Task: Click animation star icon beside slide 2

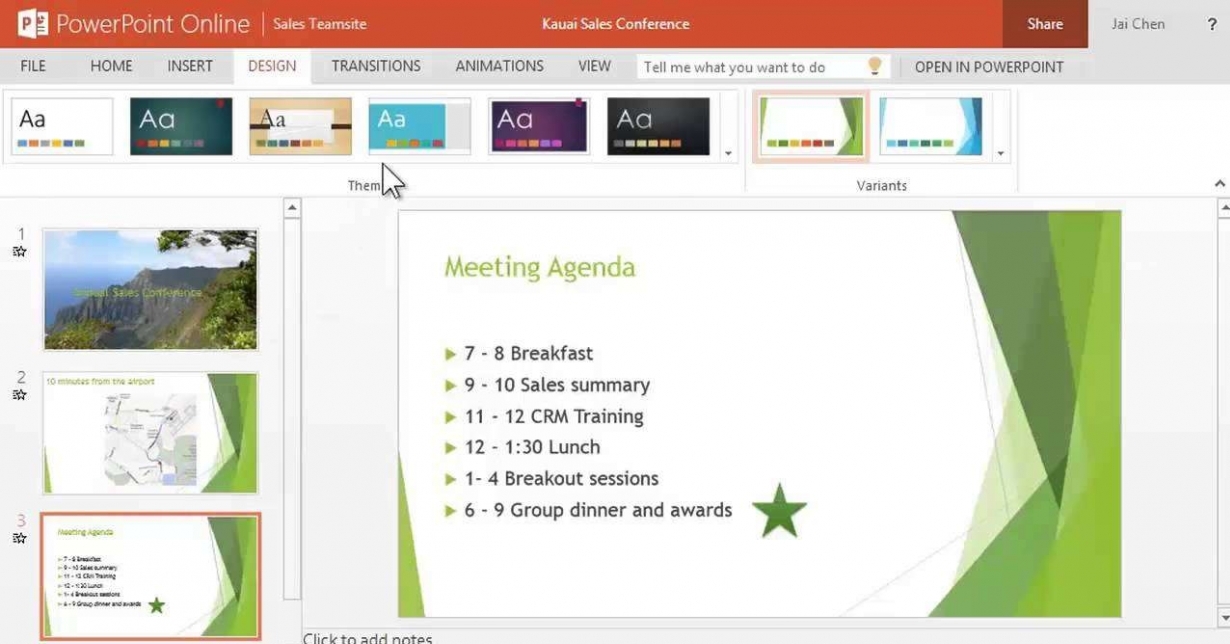Action: 19,395
